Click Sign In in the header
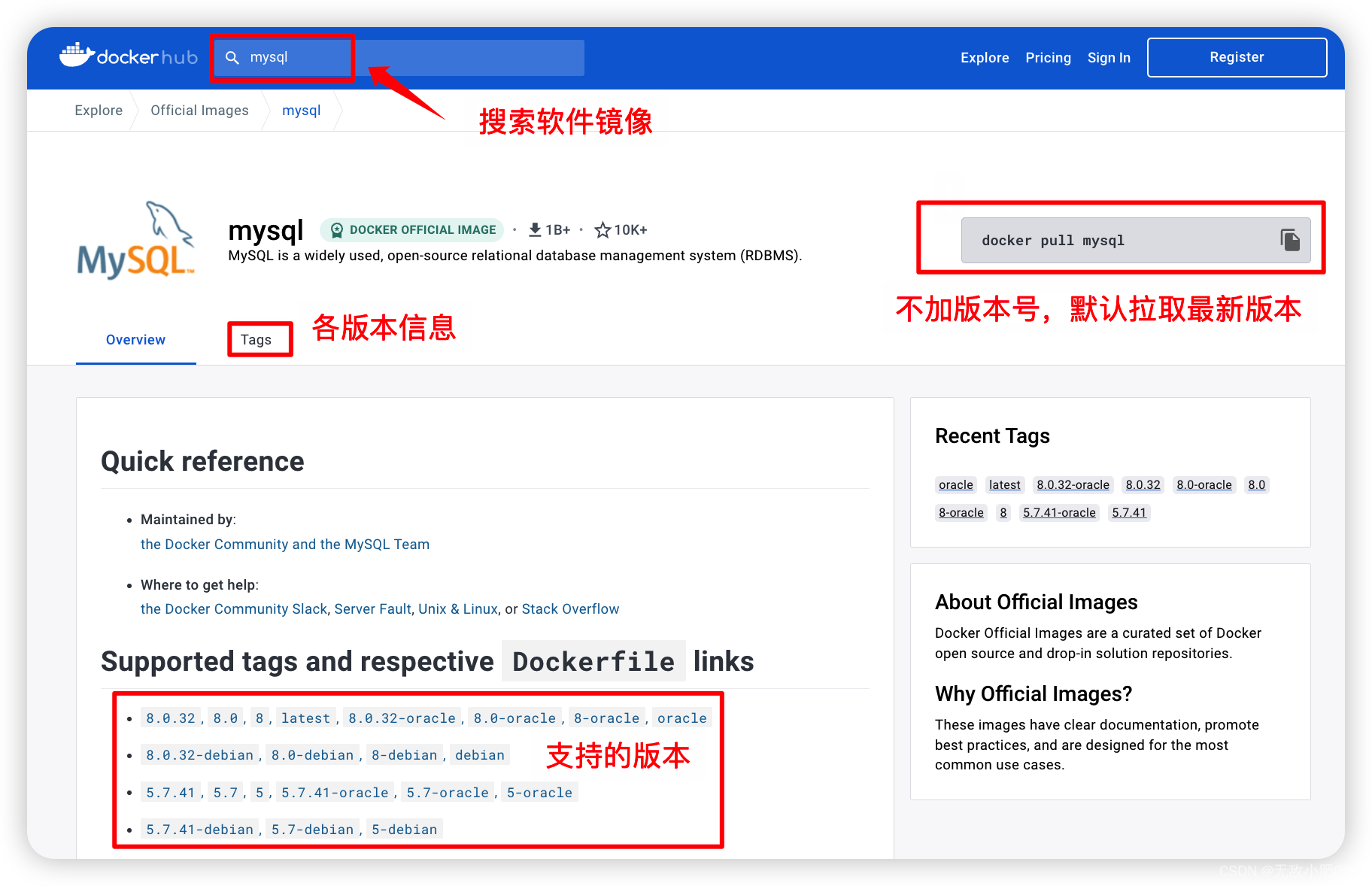This screenshot has height=886, width=1372. pos(1109,58)
